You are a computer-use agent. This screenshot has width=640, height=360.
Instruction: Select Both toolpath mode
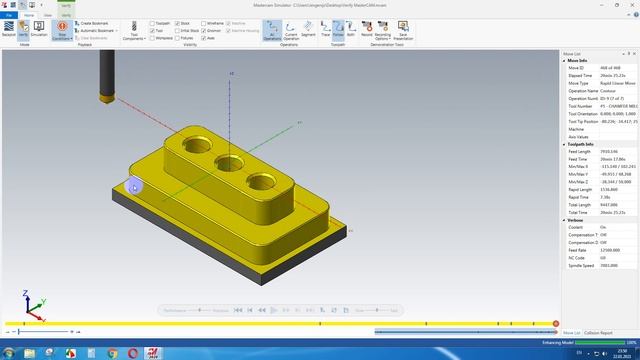pos(351,29)
